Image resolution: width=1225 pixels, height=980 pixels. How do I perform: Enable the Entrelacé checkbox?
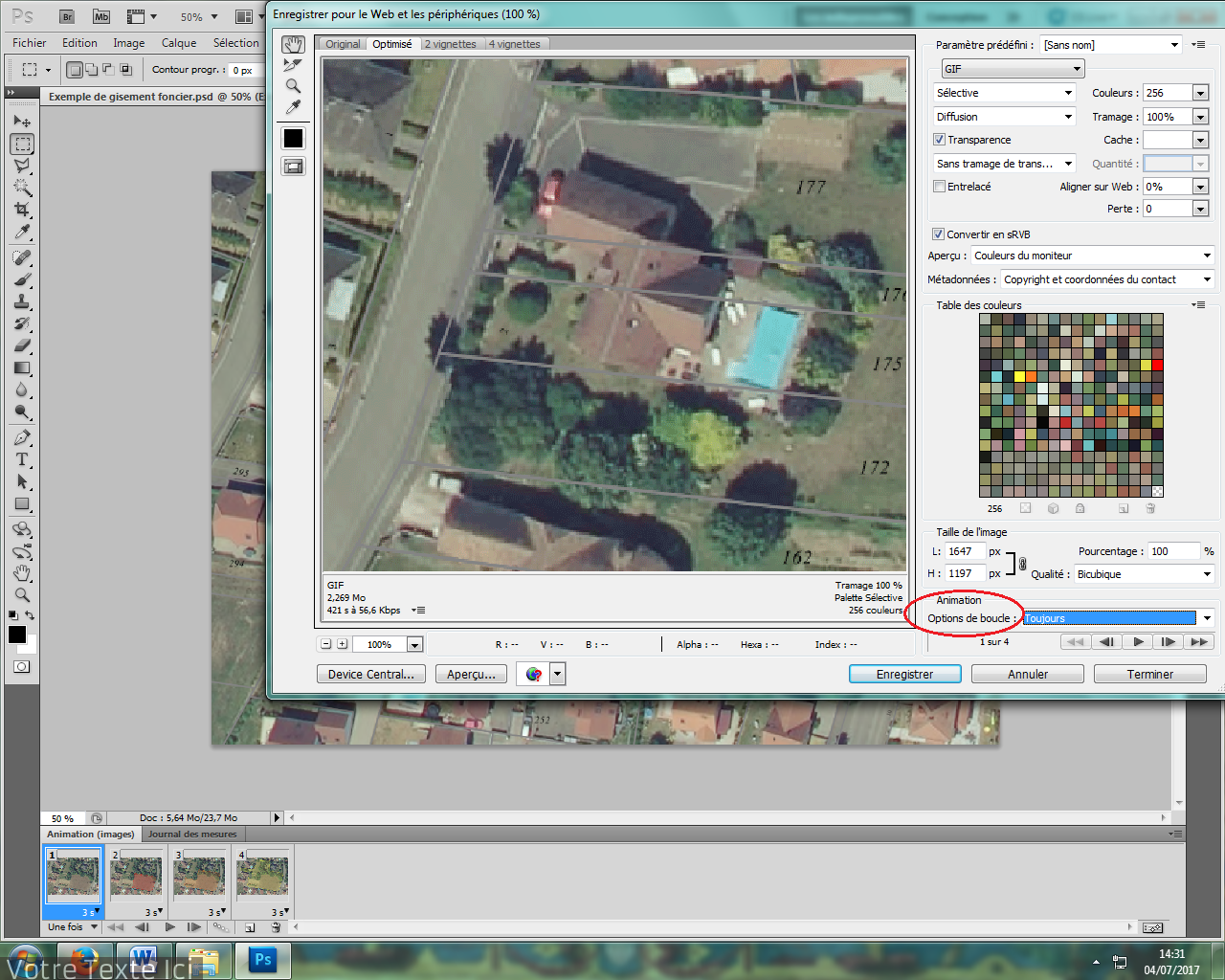click(x=940, y=187)
